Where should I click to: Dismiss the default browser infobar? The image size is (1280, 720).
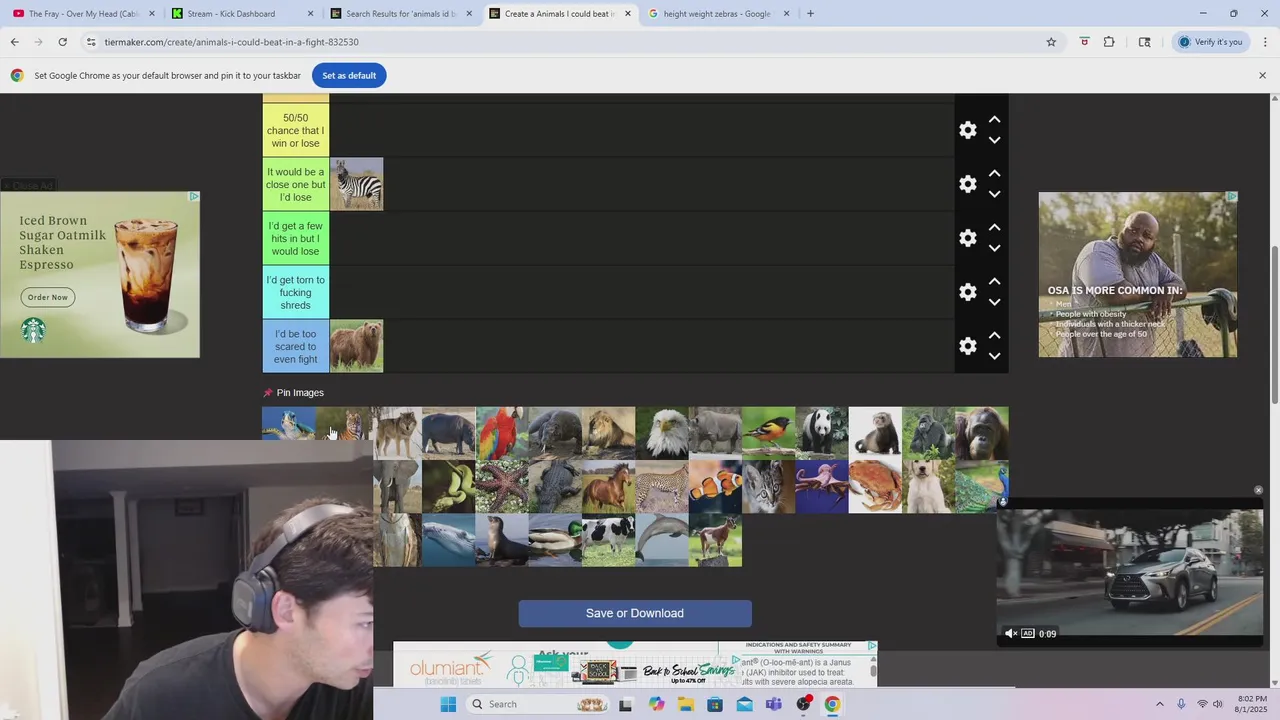(x=1262, y=76)
